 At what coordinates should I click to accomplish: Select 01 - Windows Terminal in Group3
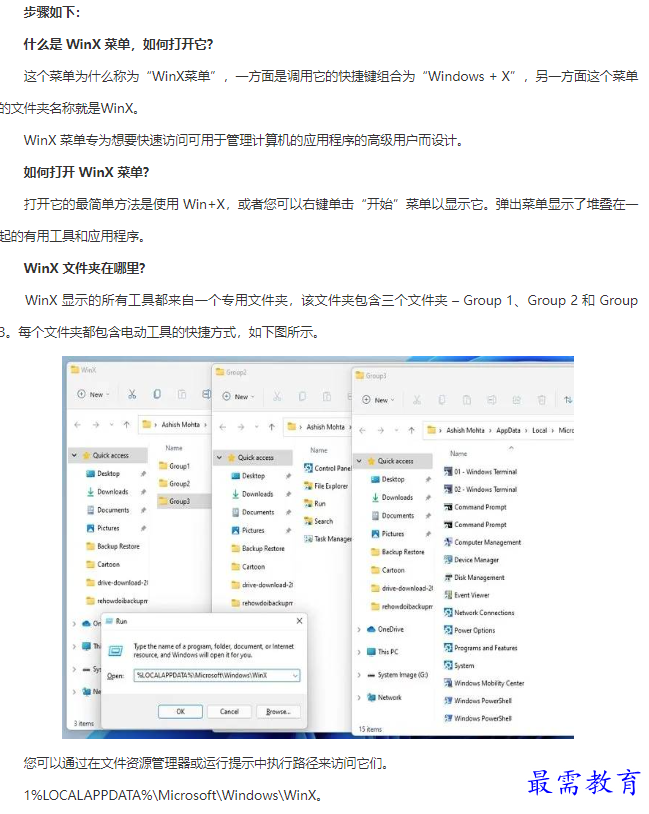click(480, 471)
